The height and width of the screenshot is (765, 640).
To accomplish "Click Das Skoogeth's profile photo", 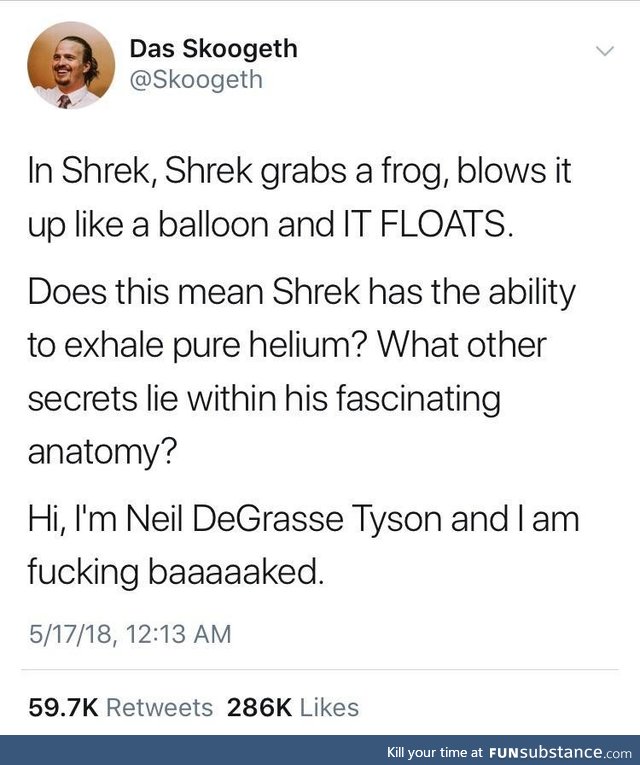I will click(69, 65).
